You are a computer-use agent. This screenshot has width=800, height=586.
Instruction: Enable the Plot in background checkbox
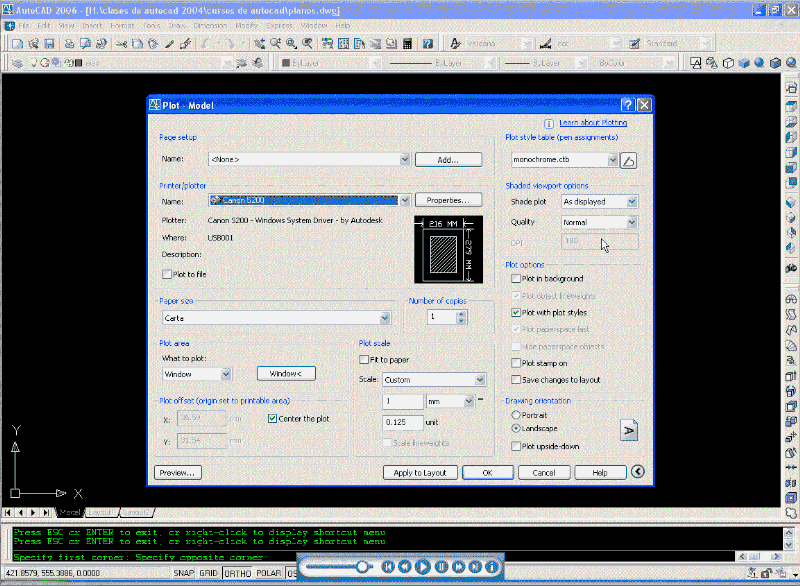516,278
